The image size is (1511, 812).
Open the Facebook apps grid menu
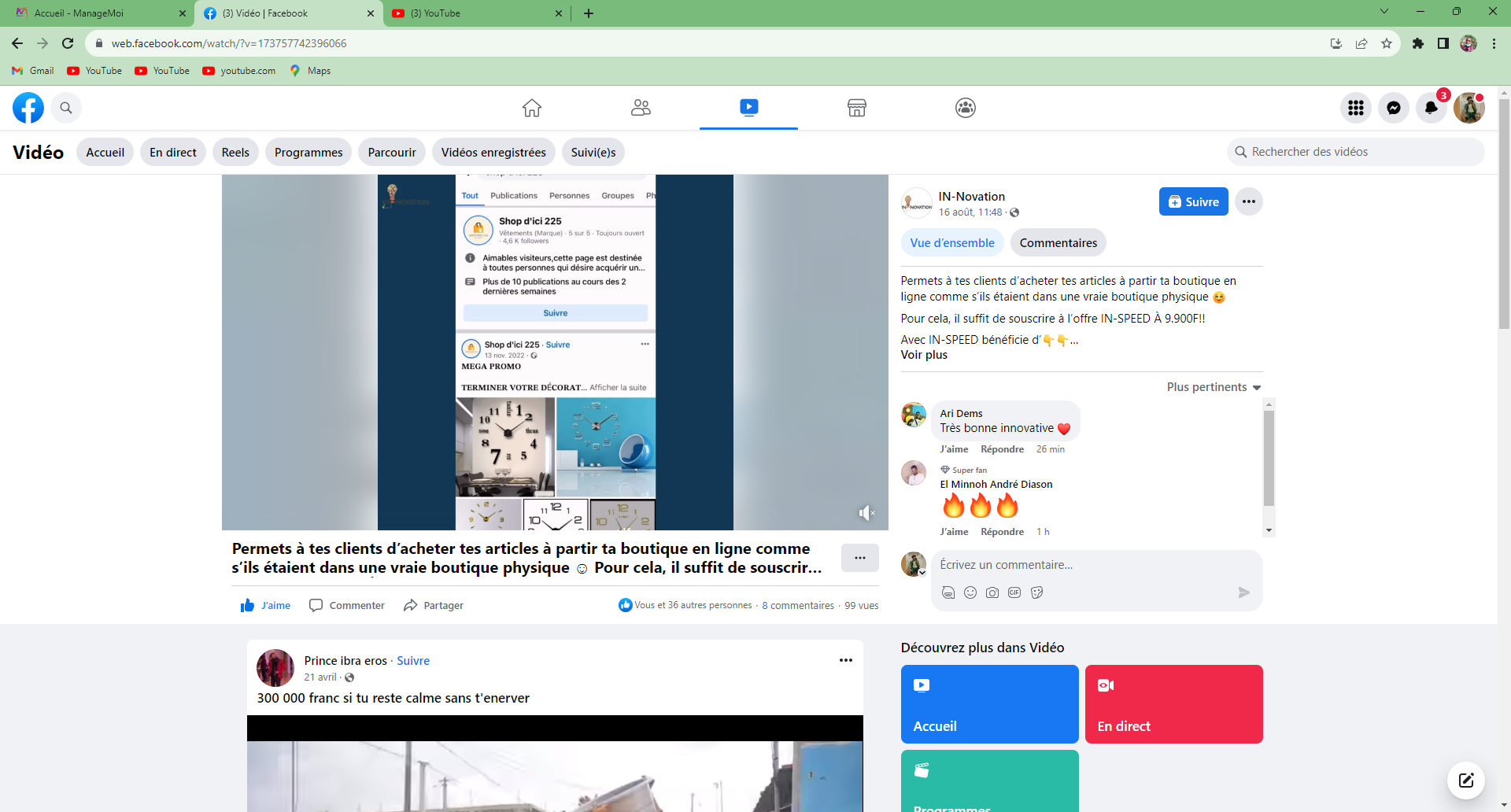click(x=1355, y=108)
